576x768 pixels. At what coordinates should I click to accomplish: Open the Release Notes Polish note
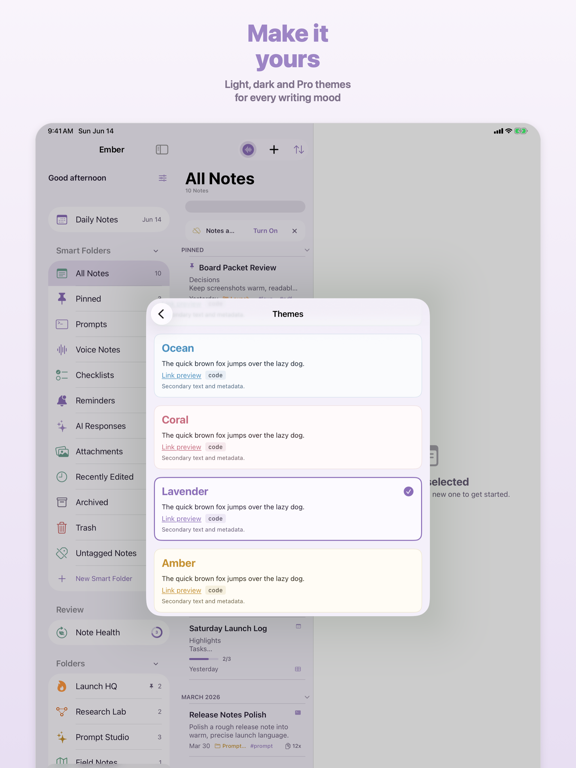click(x=245, y=731)
